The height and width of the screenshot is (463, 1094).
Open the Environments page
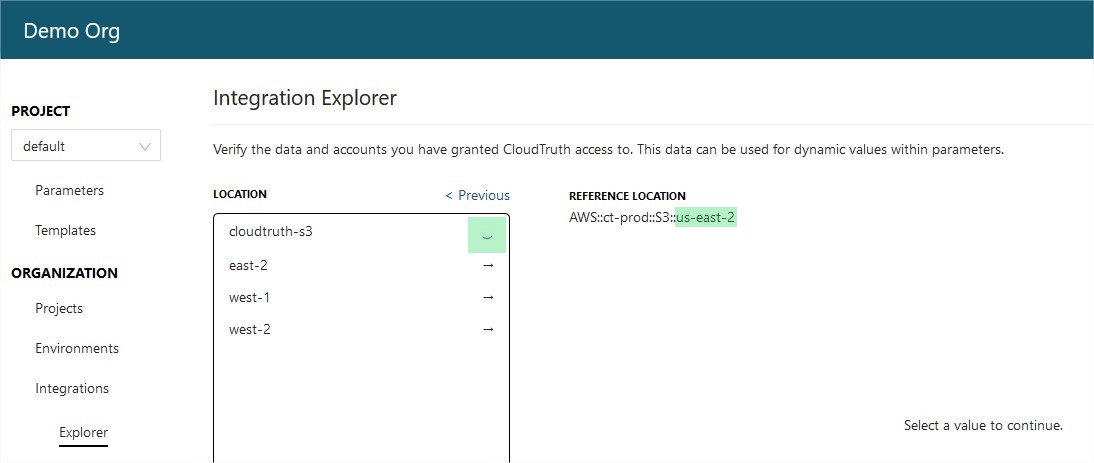(x=77, y=348)
